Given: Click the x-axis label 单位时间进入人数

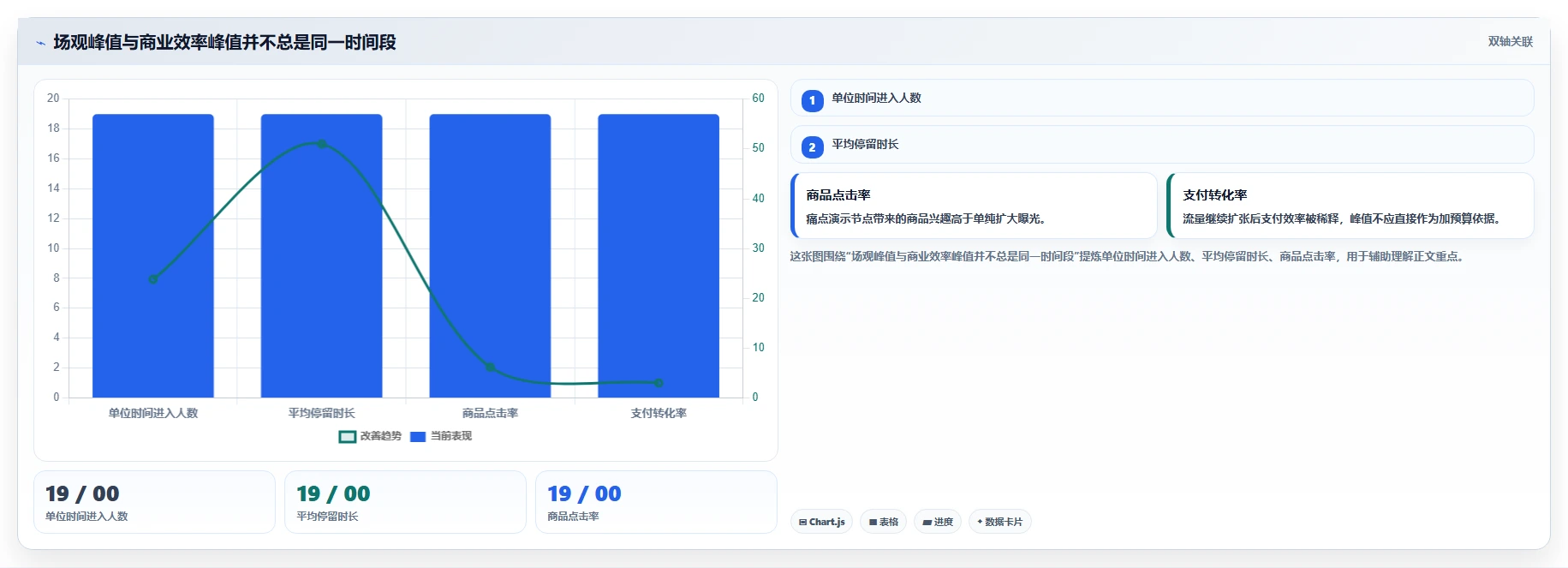Looking at the screenshot, I should [153, 413].
